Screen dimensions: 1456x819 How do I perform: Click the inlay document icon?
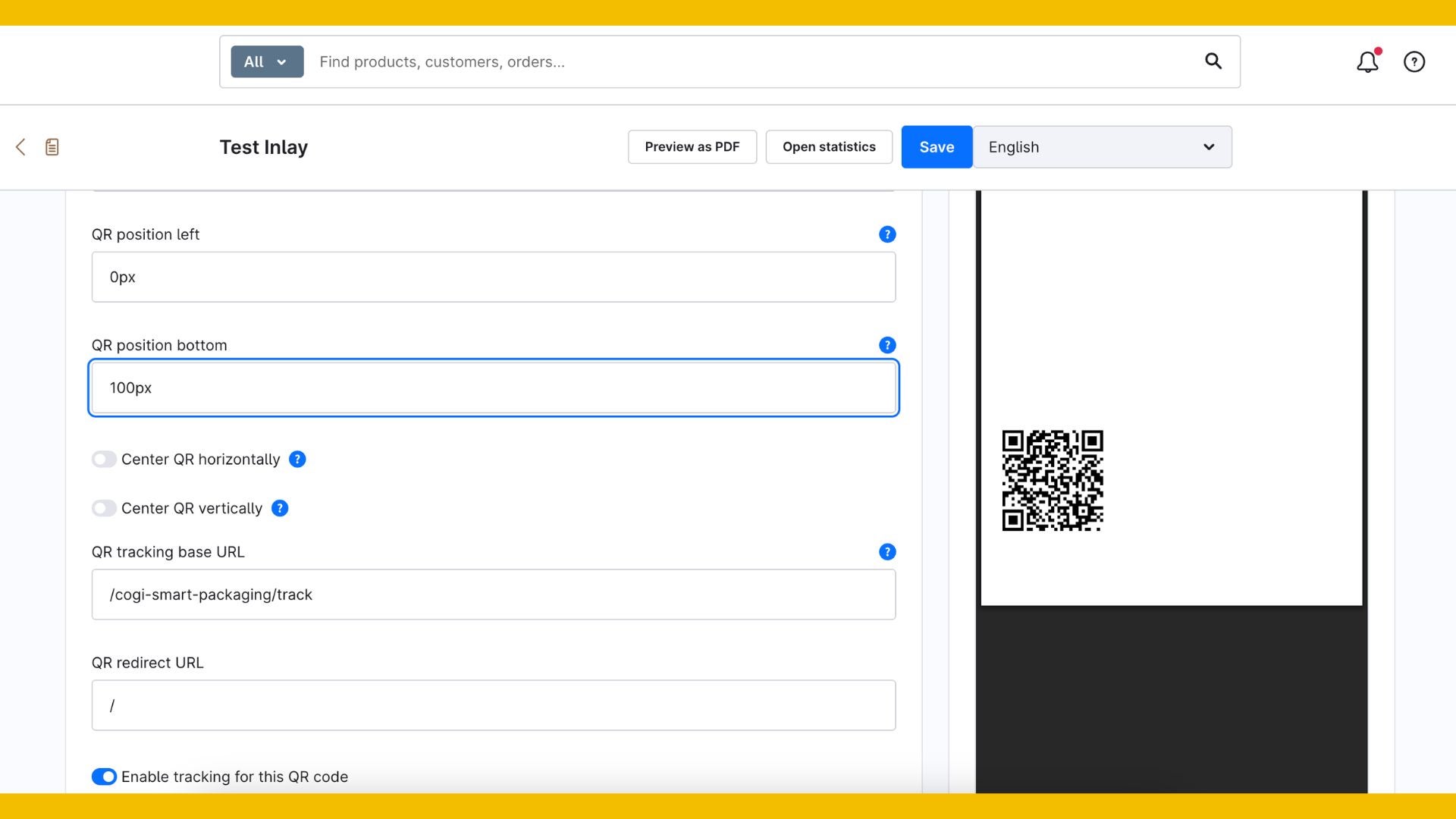point(52,147)
